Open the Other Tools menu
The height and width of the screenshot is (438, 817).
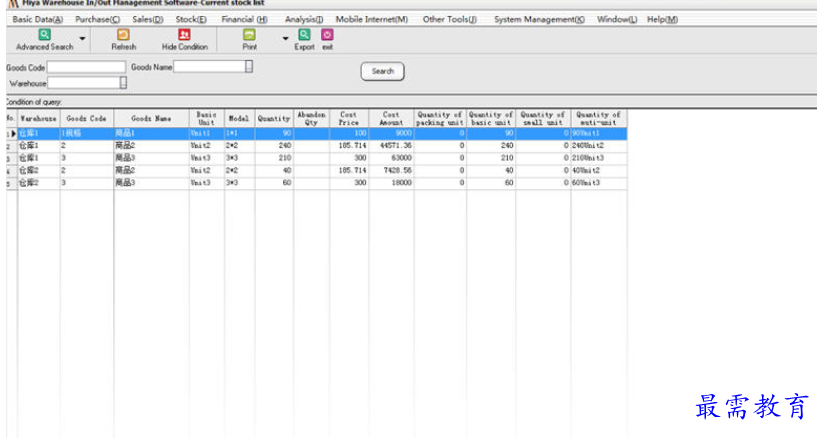point(450,19)
